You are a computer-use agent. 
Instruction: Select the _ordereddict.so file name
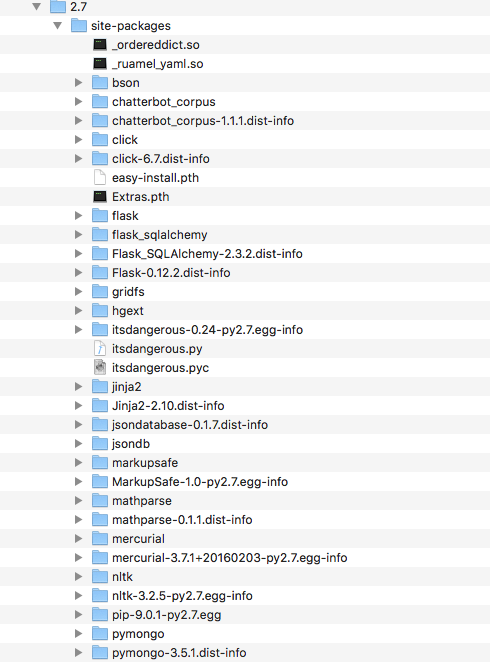(x=156, y=45)
